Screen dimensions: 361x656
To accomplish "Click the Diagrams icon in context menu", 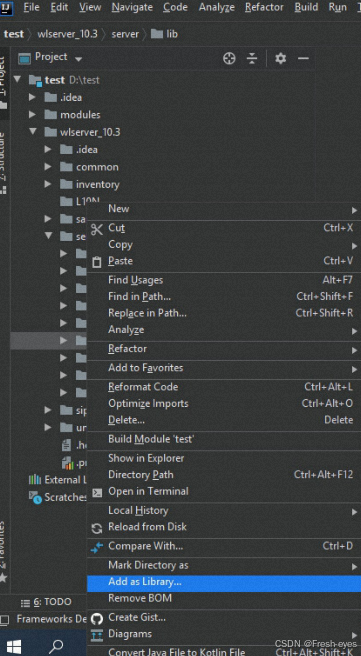I will click(x=97, y=635).
